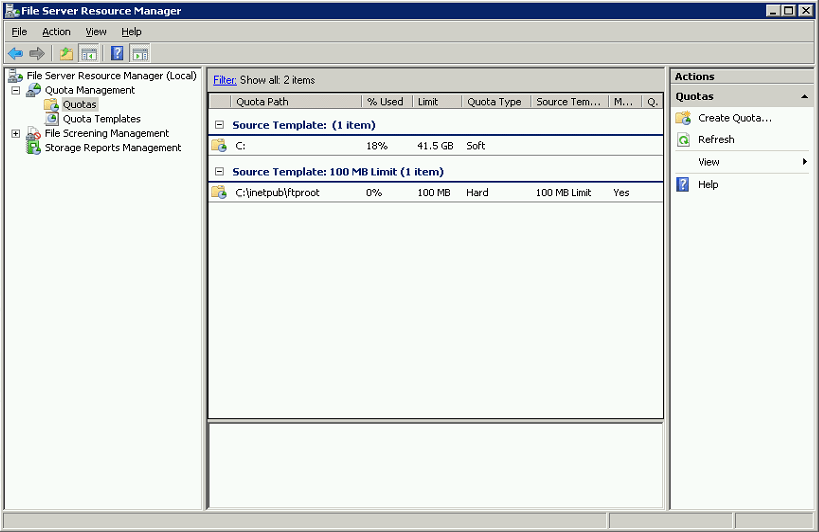This screenshot has width=819, height=532.
Task: Click the Hard quota type cell
Action: tap(477, 193)
